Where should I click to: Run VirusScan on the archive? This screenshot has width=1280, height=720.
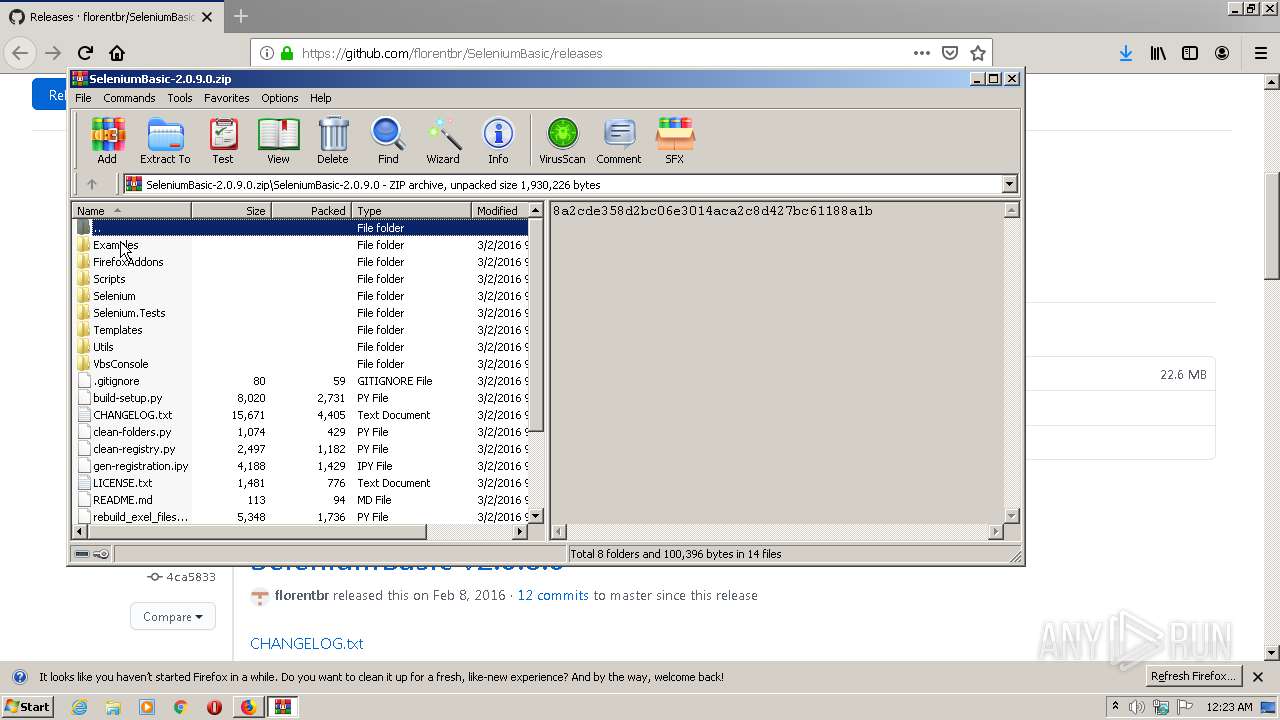pyautogui.click(x=562, y=140)
